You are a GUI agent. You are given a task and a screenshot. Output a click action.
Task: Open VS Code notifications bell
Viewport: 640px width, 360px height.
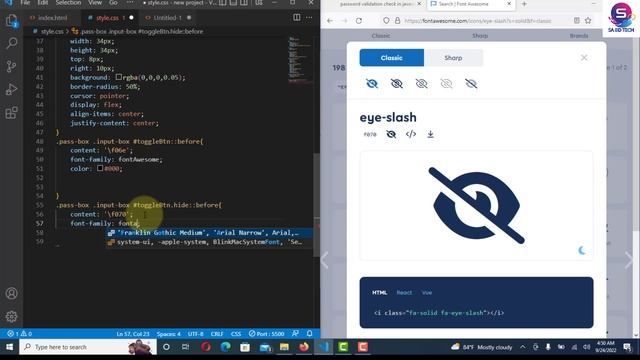pos(309,333)
